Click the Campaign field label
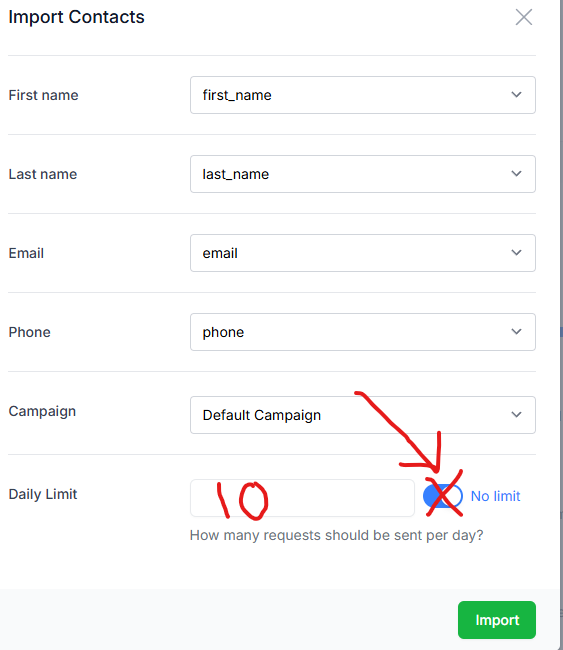563x650 pixels. [x=42, y=412]
